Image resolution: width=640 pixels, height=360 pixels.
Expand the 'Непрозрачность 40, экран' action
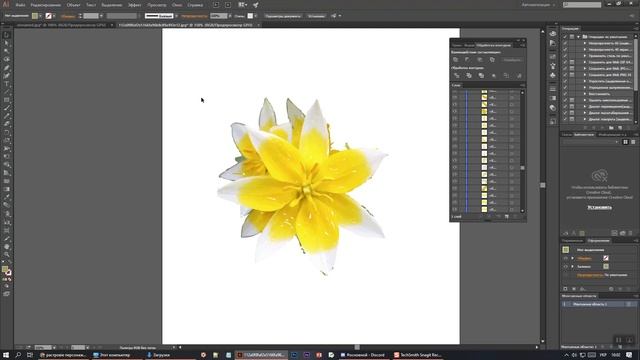[x=584, y=49]
